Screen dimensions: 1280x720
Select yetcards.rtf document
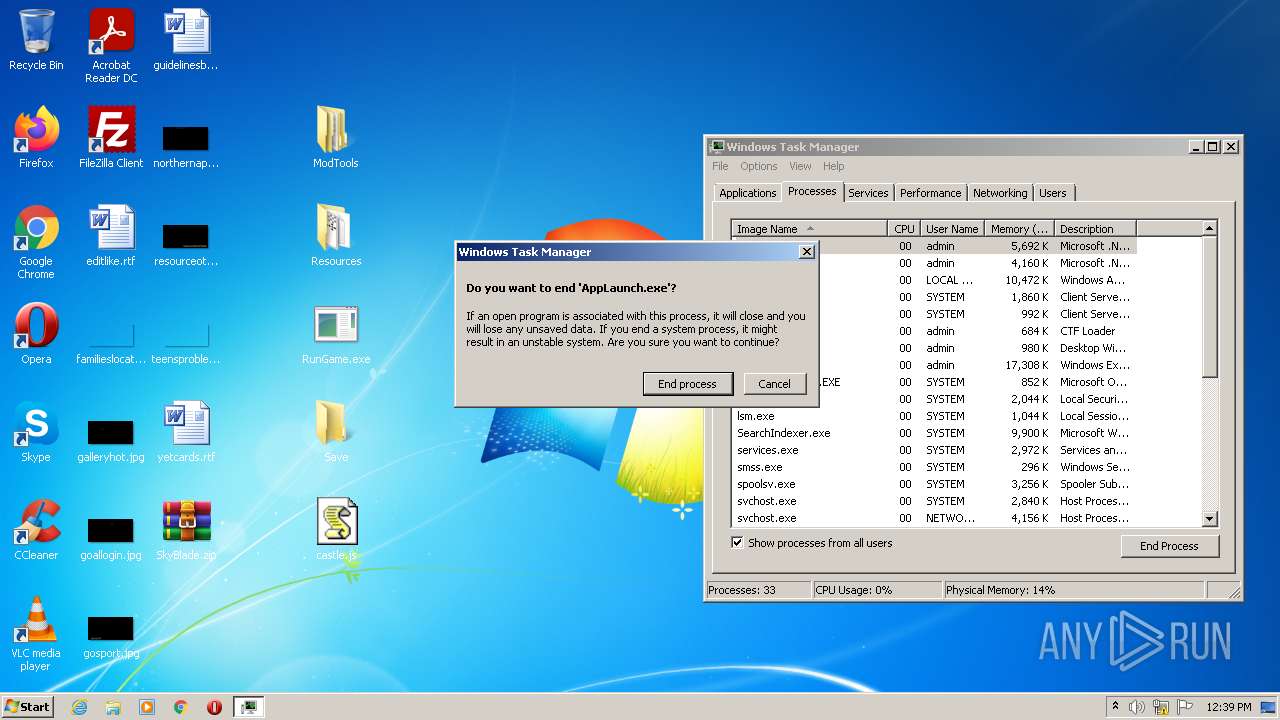coord(186,432)
